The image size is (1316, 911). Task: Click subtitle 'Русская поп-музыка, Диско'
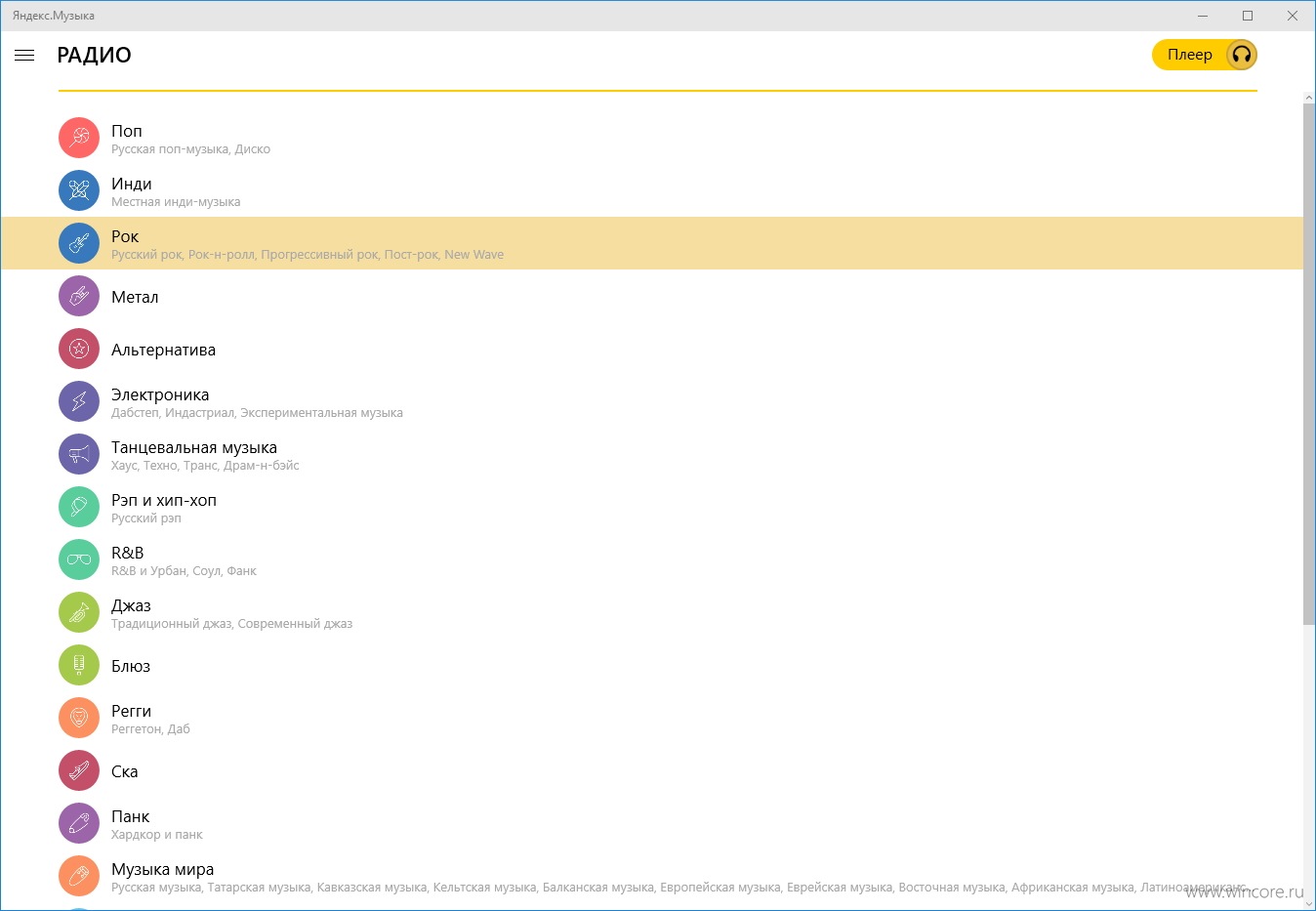tap(191, 149)
